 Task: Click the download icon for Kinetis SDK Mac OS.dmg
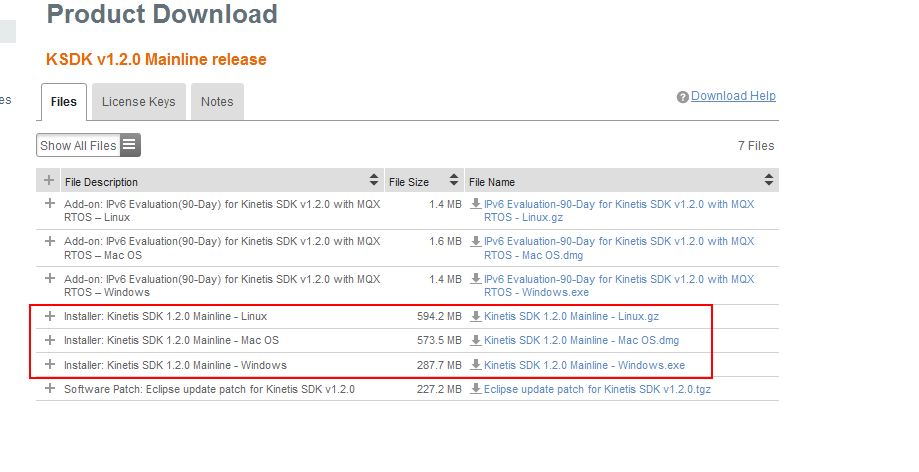(x=476, y=340)
